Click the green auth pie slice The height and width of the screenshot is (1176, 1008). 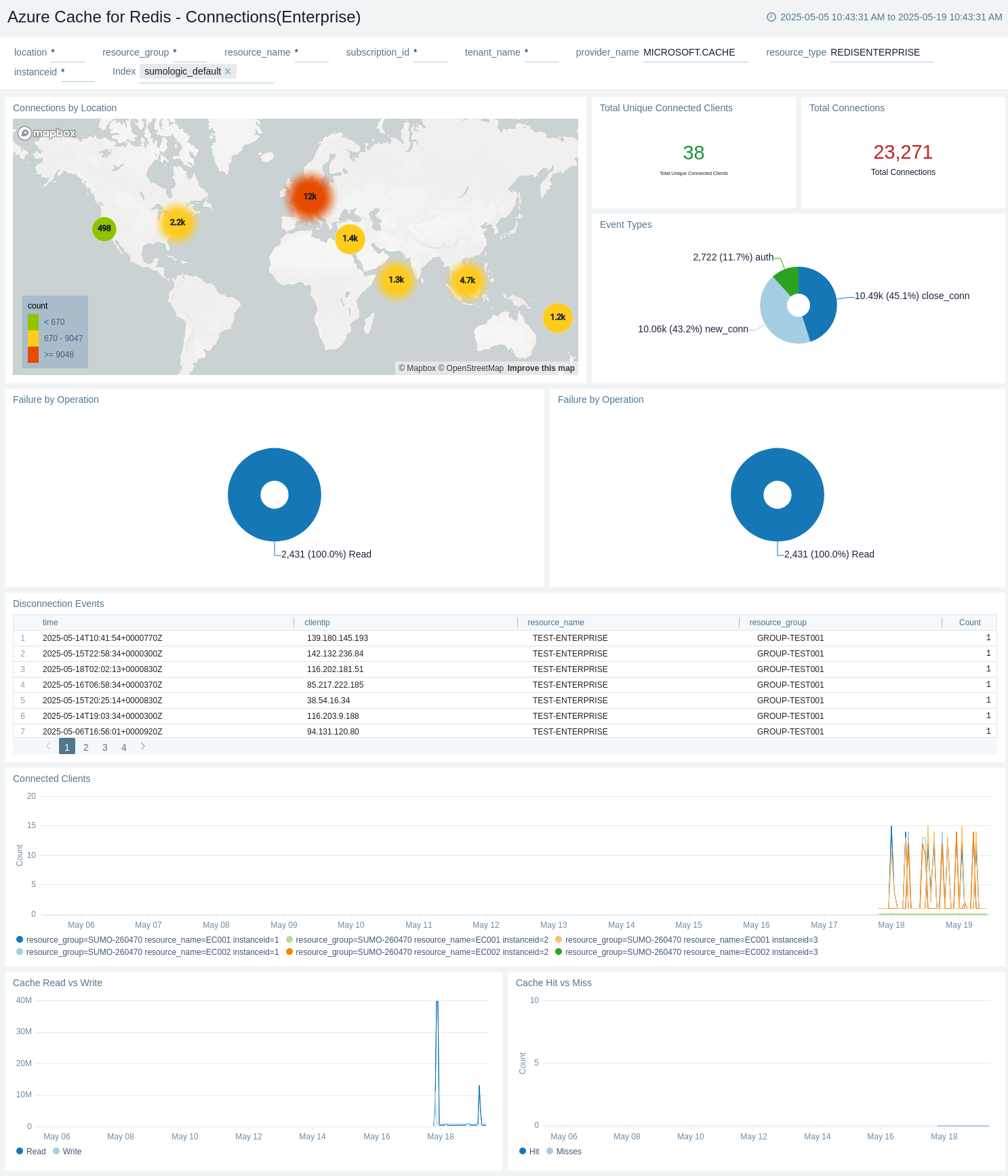(x=789, y=279)
